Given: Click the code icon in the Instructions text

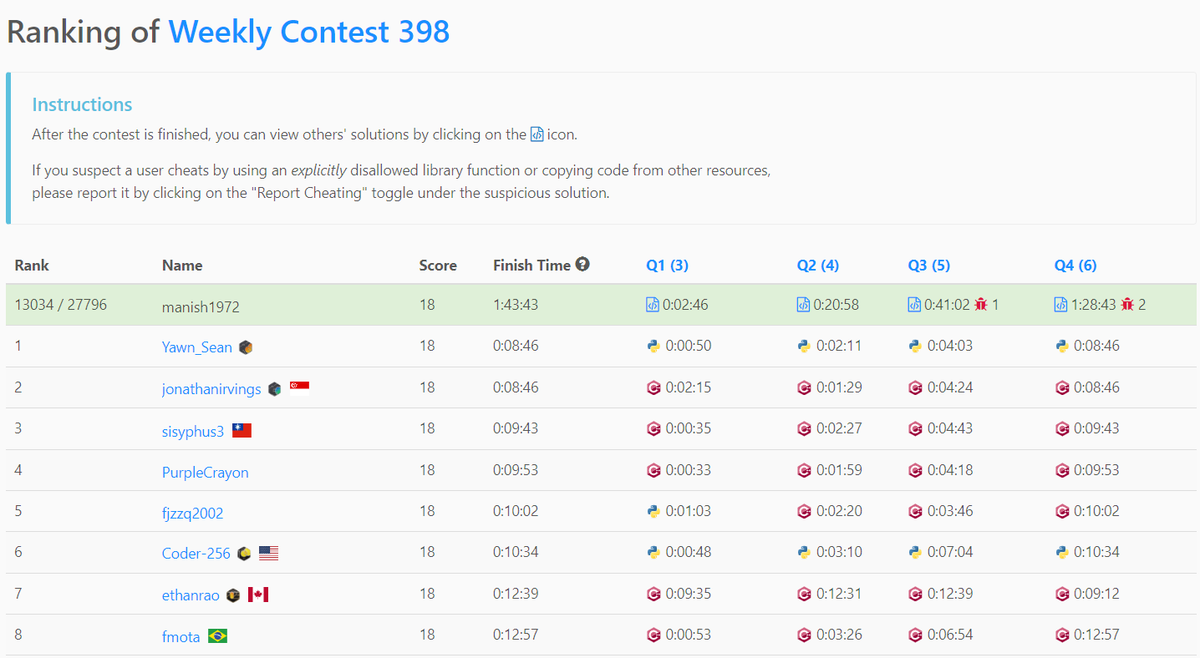Looking at the screenshot, I should click(537, 134).
